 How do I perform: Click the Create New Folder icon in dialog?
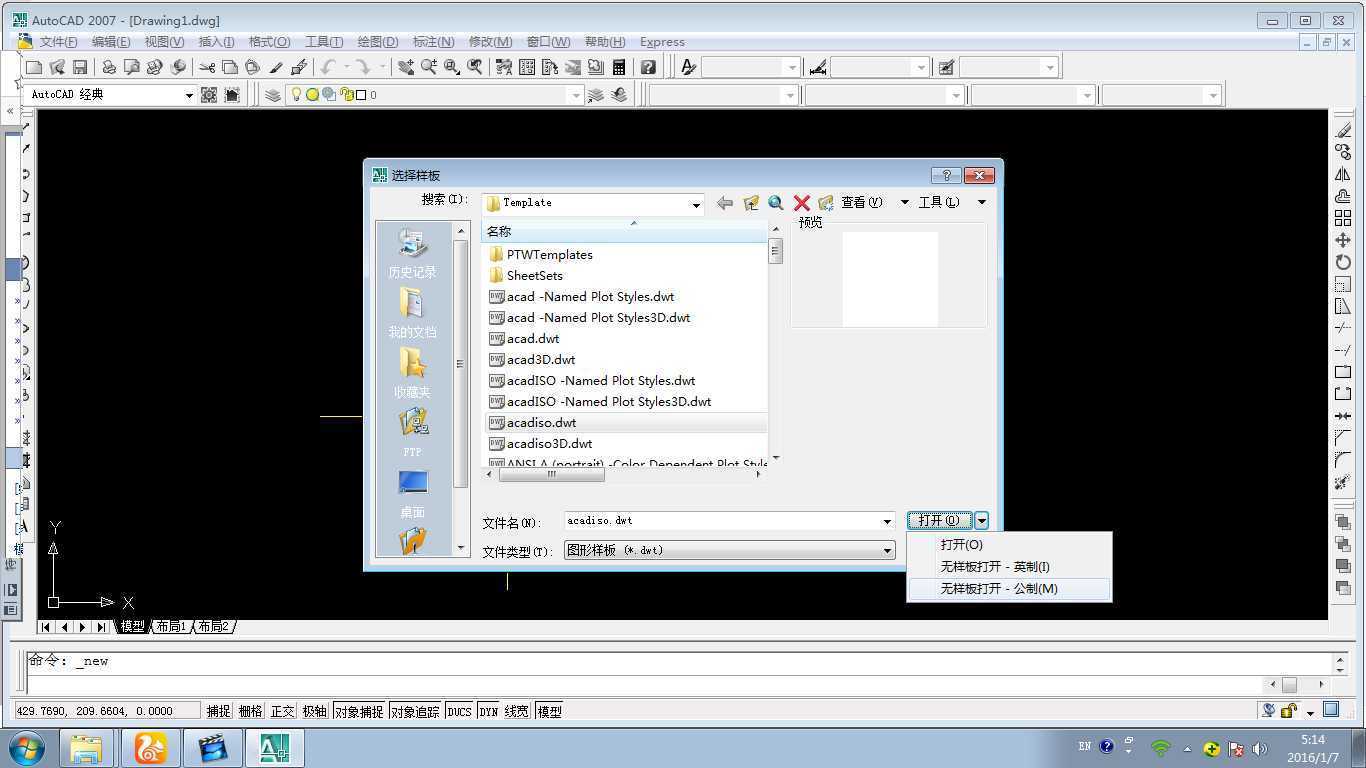[826, 202]
